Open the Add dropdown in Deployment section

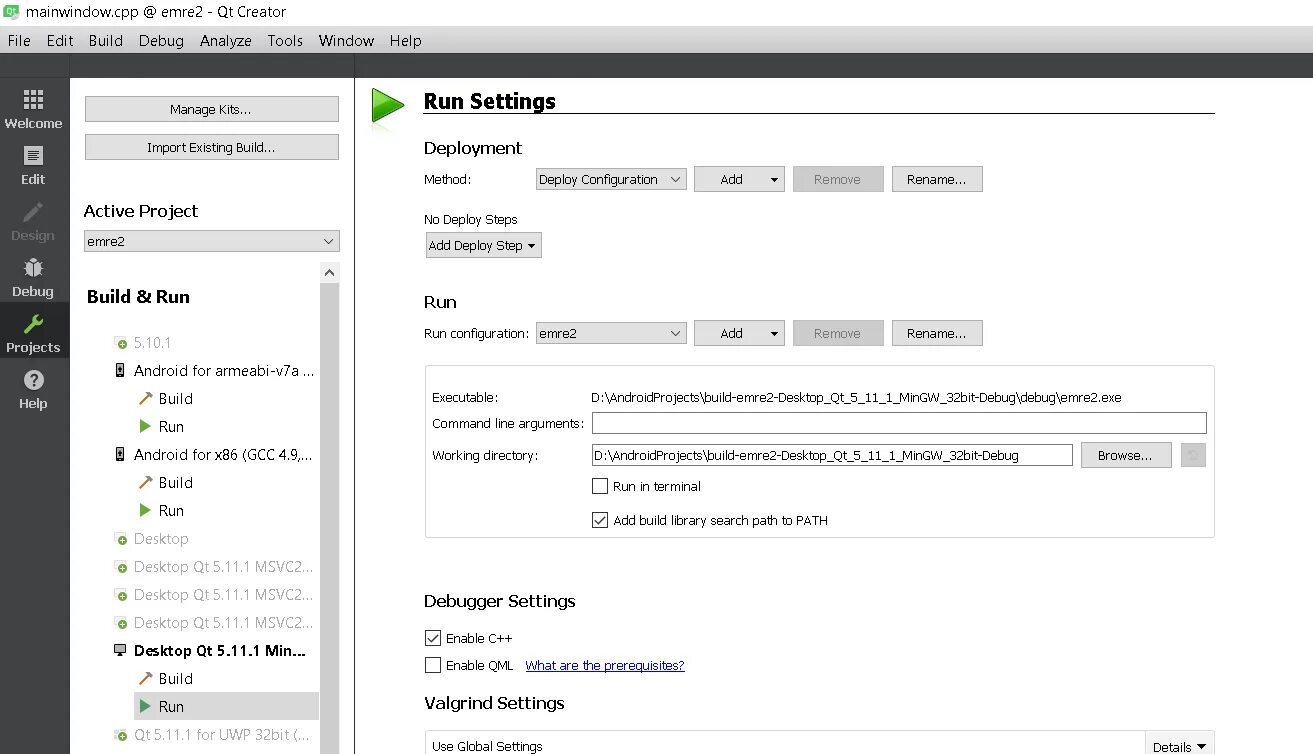pos(739,179)
